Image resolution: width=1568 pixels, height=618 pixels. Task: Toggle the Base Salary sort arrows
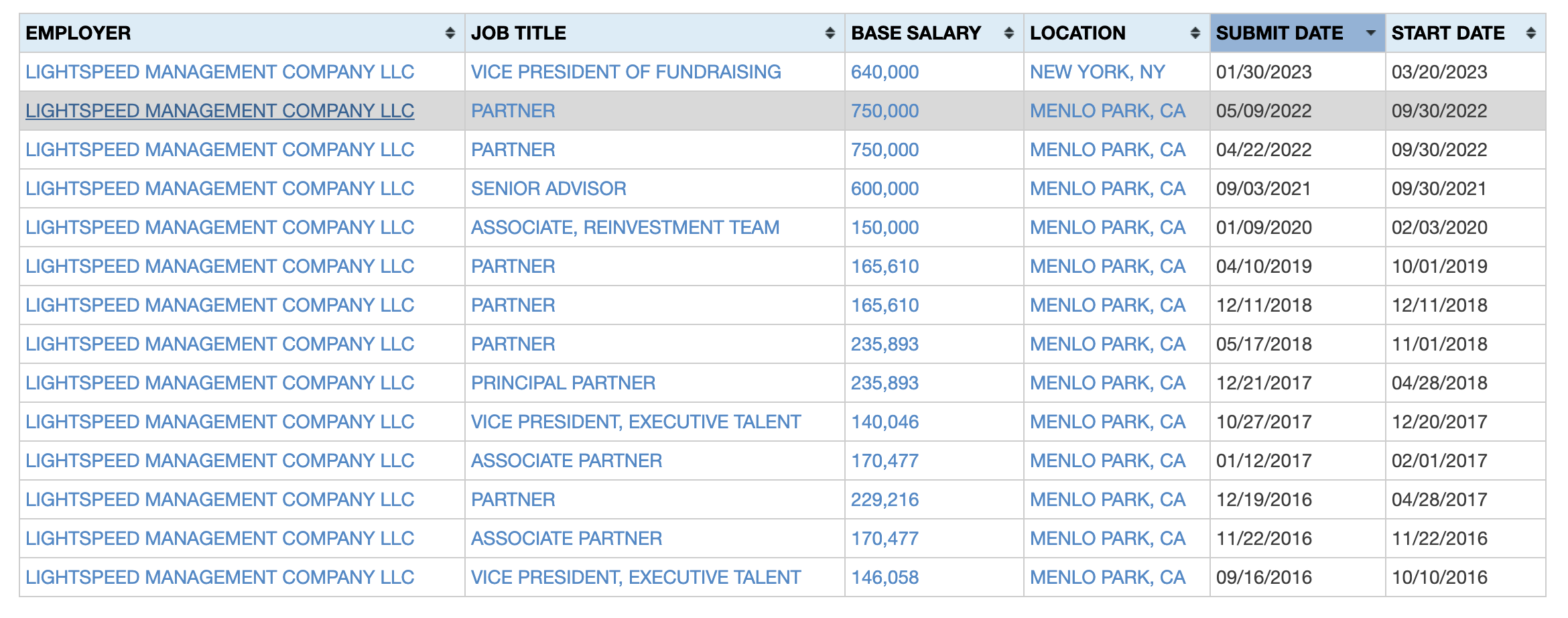click(x=1008, y=33)
